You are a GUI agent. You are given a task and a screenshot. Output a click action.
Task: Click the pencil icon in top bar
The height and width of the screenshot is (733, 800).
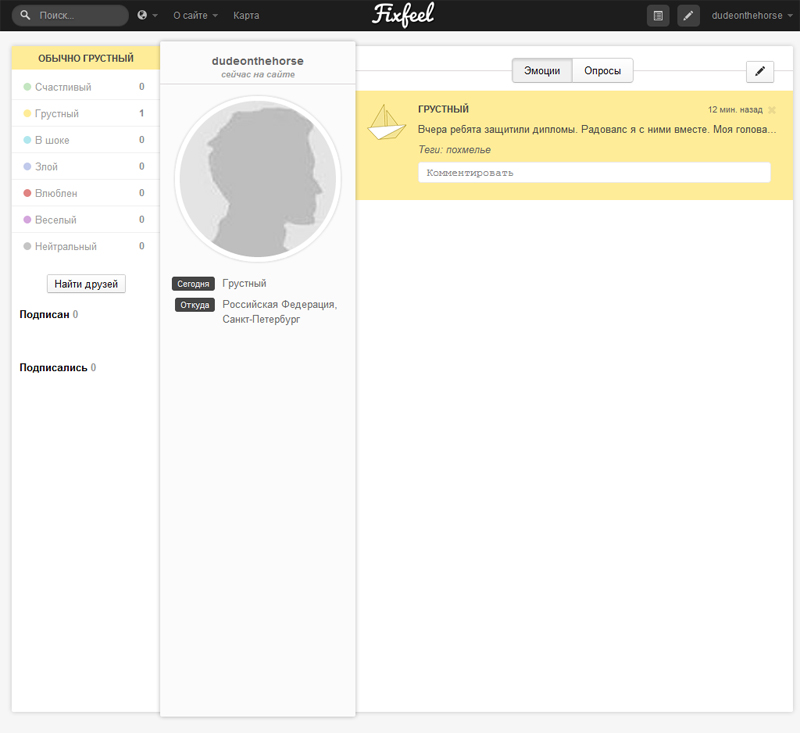coord(688,16)
